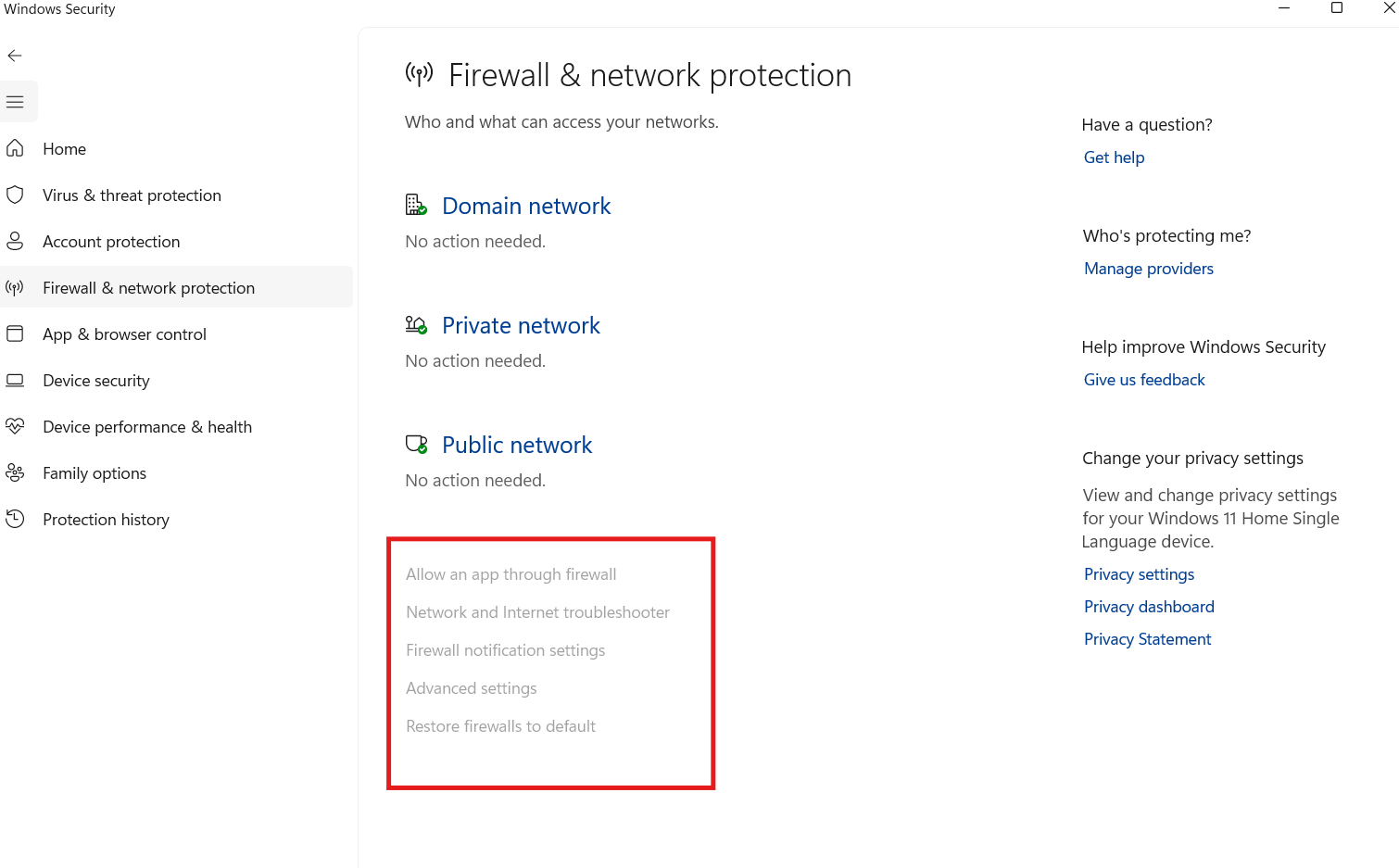Image resolution: width=1399 pixels, height=868 pixels.
Task: Click Restore firewalls to default
Action: click(x=500, y=726)
